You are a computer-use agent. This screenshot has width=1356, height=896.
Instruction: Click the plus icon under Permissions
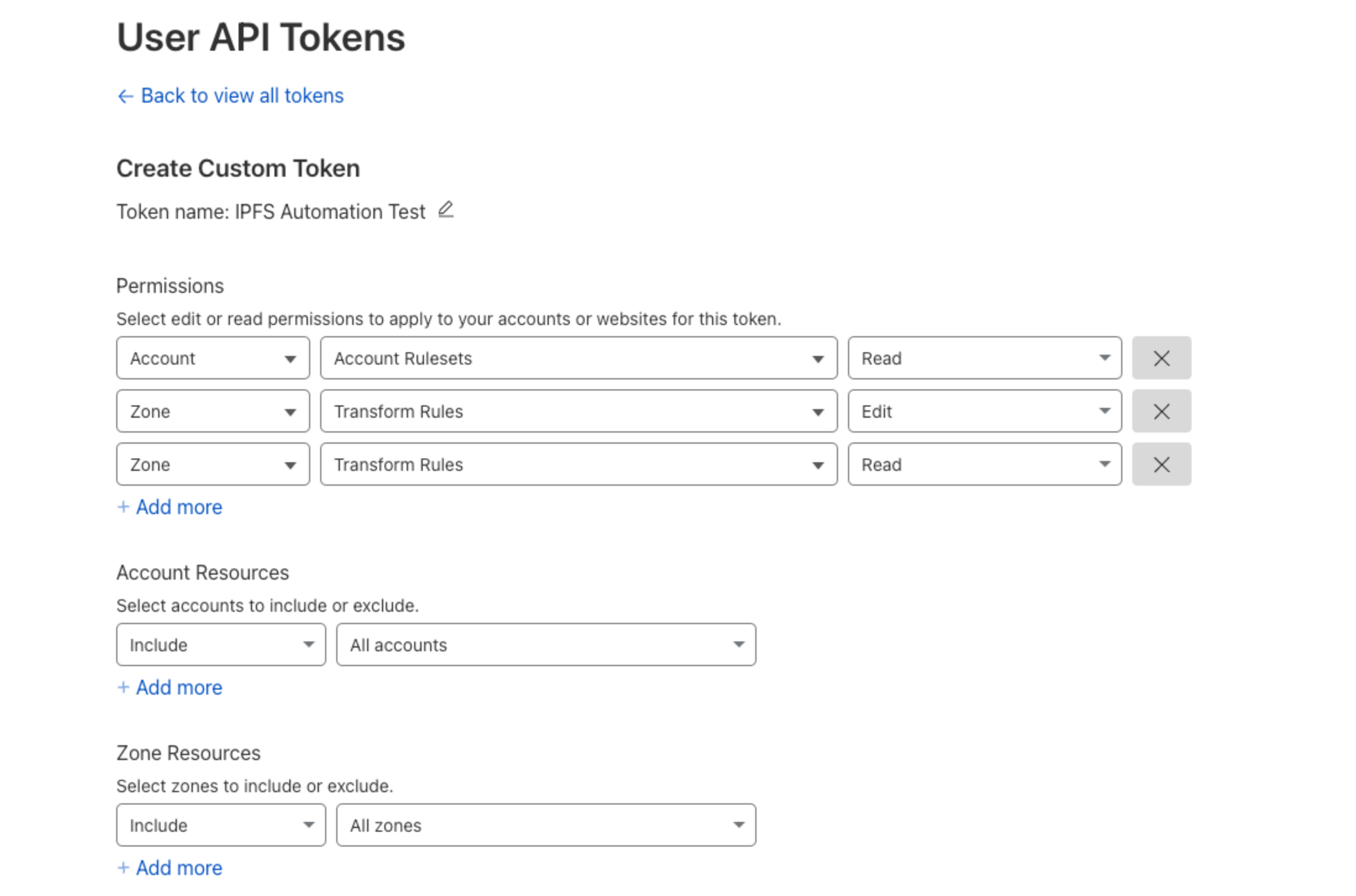click(x=124, y=507)
